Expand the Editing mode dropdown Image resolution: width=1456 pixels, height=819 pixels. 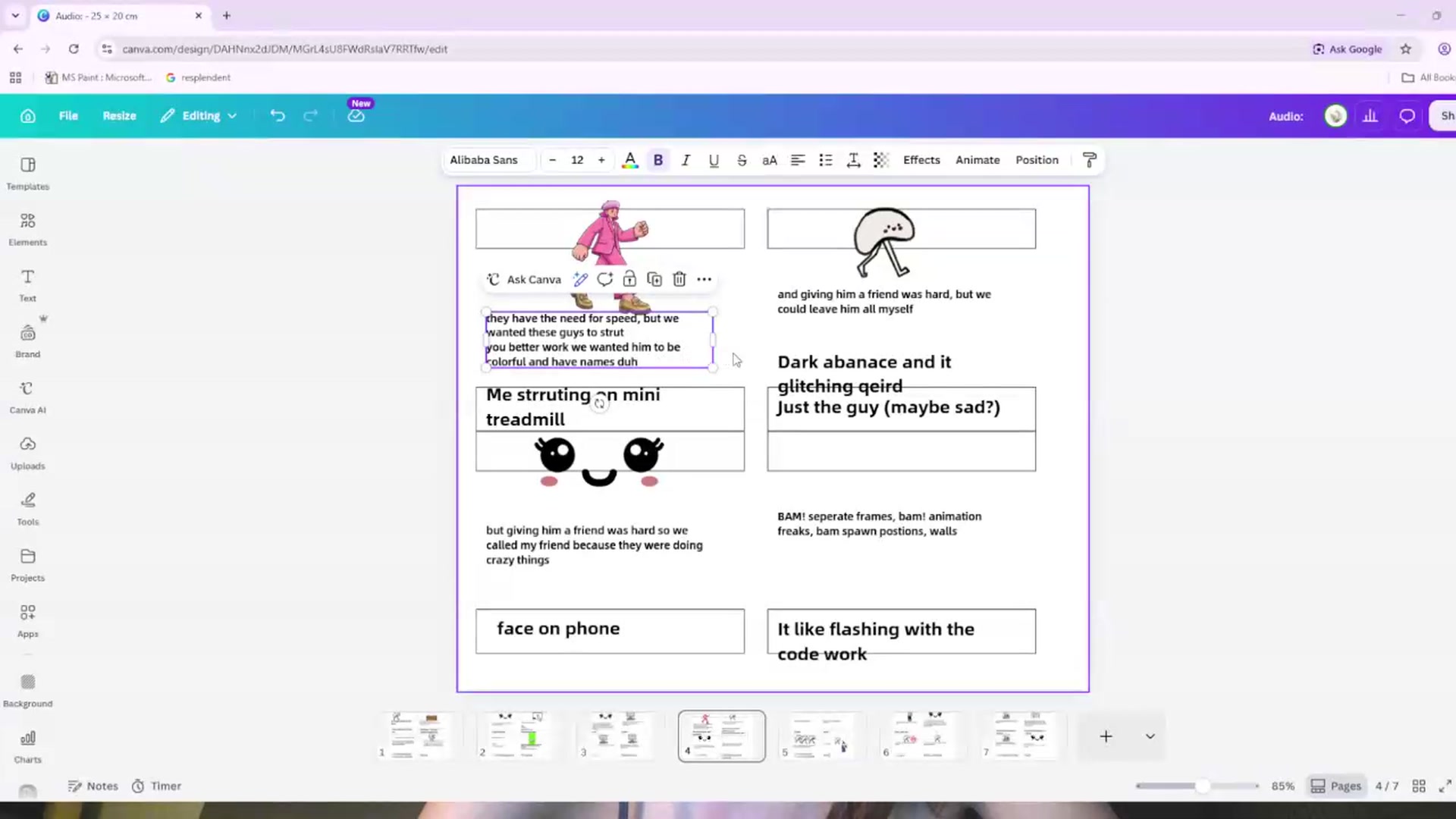[199, 116]
